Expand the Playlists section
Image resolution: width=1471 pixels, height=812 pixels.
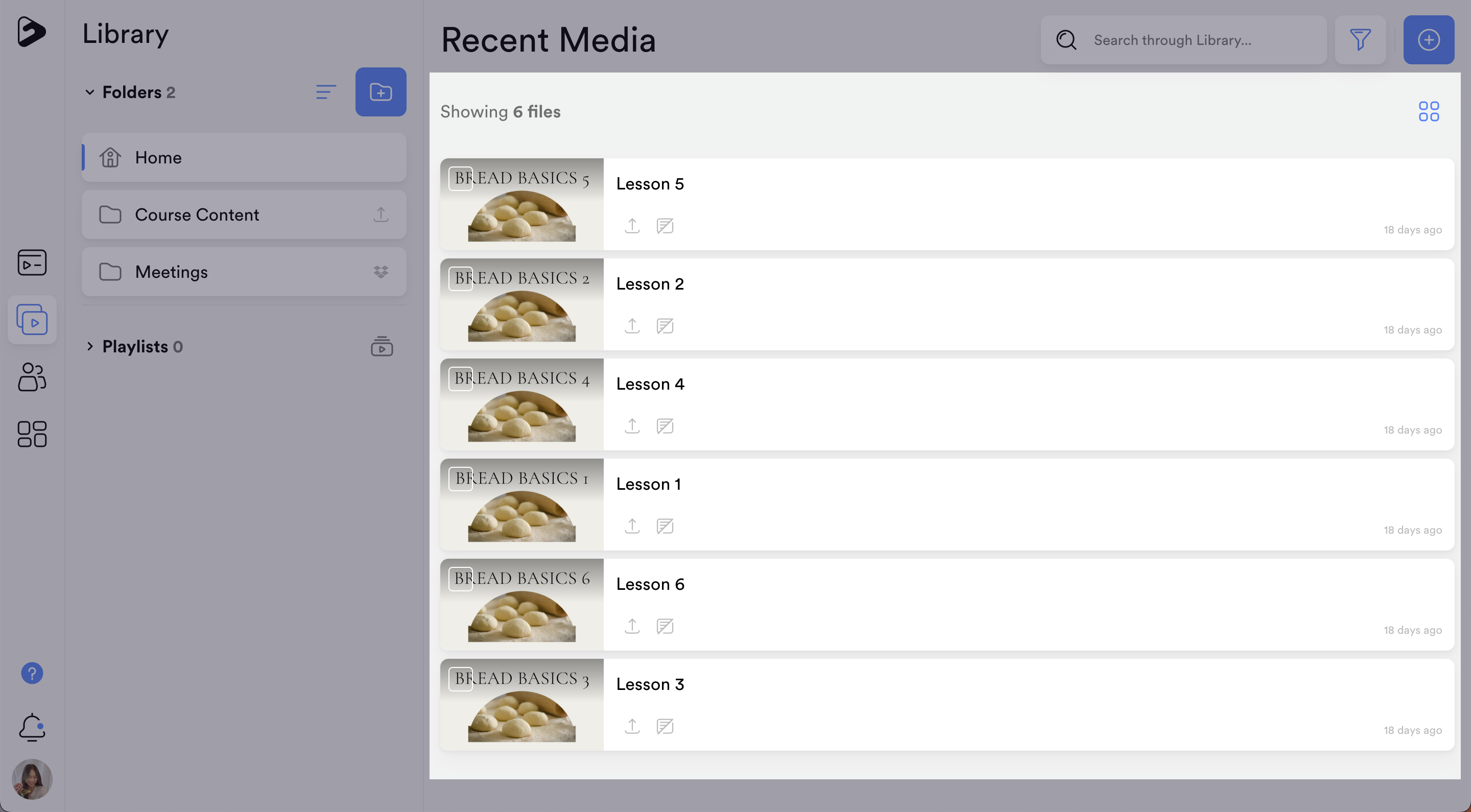coord(90,346)
